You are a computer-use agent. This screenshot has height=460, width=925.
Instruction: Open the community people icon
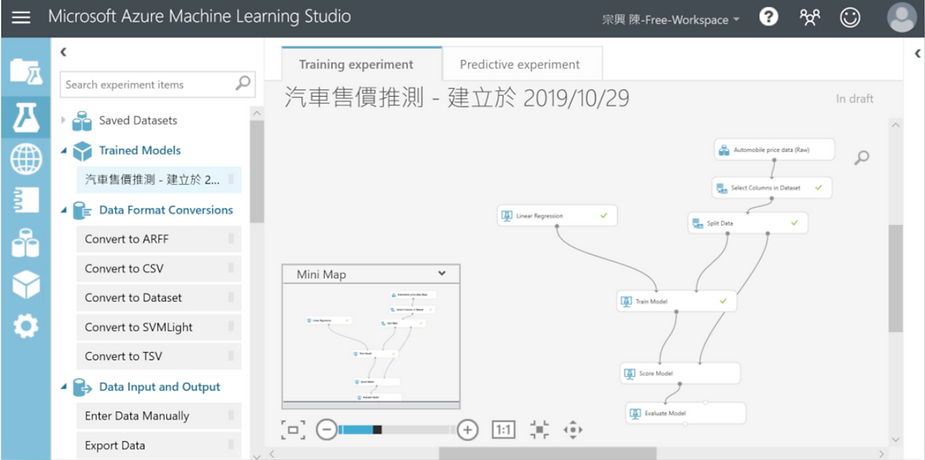tap(809, 18)
